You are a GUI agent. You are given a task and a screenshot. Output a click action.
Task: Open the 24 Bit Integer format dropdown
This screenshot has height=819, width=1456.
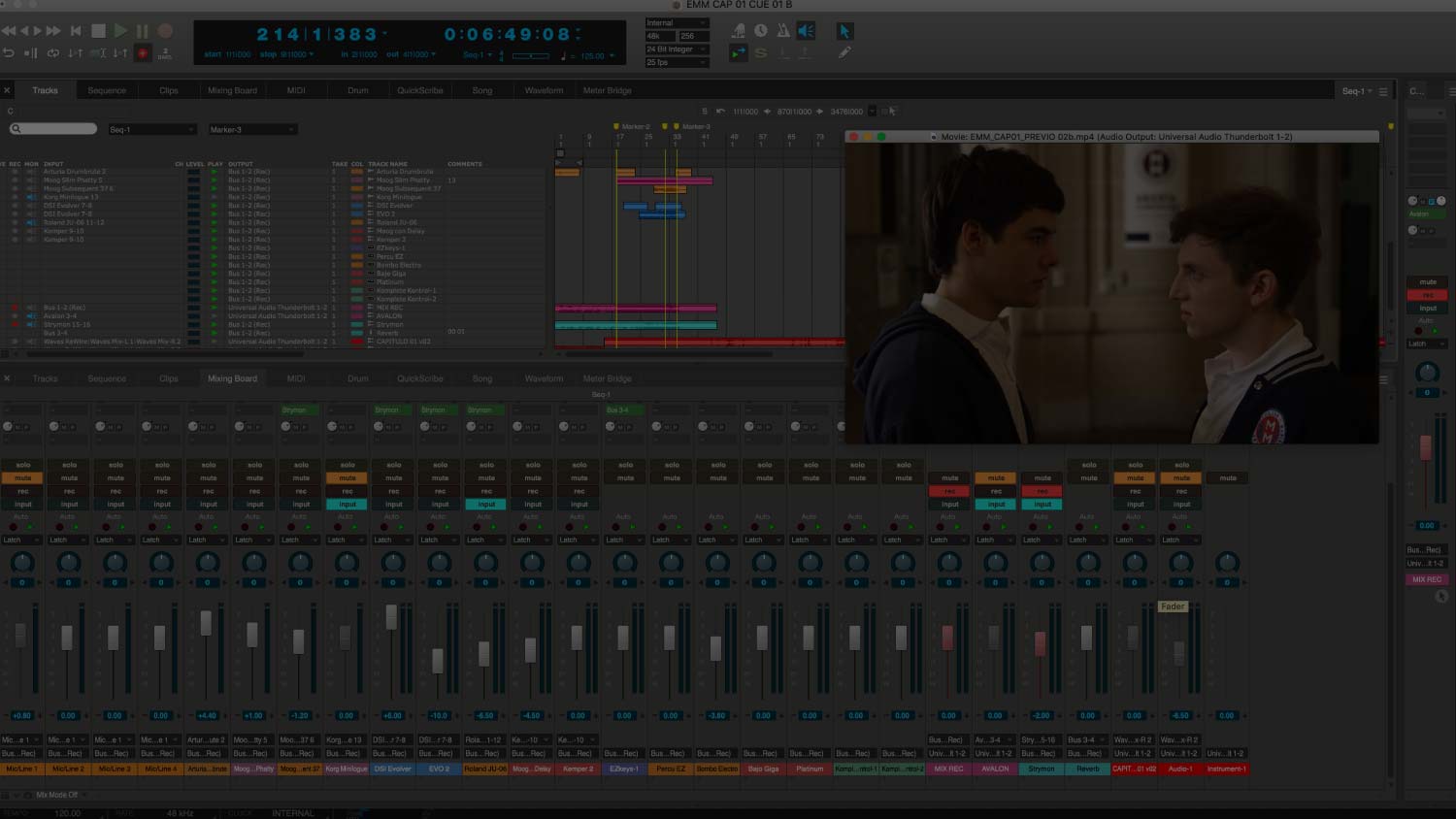pos(678,49)
